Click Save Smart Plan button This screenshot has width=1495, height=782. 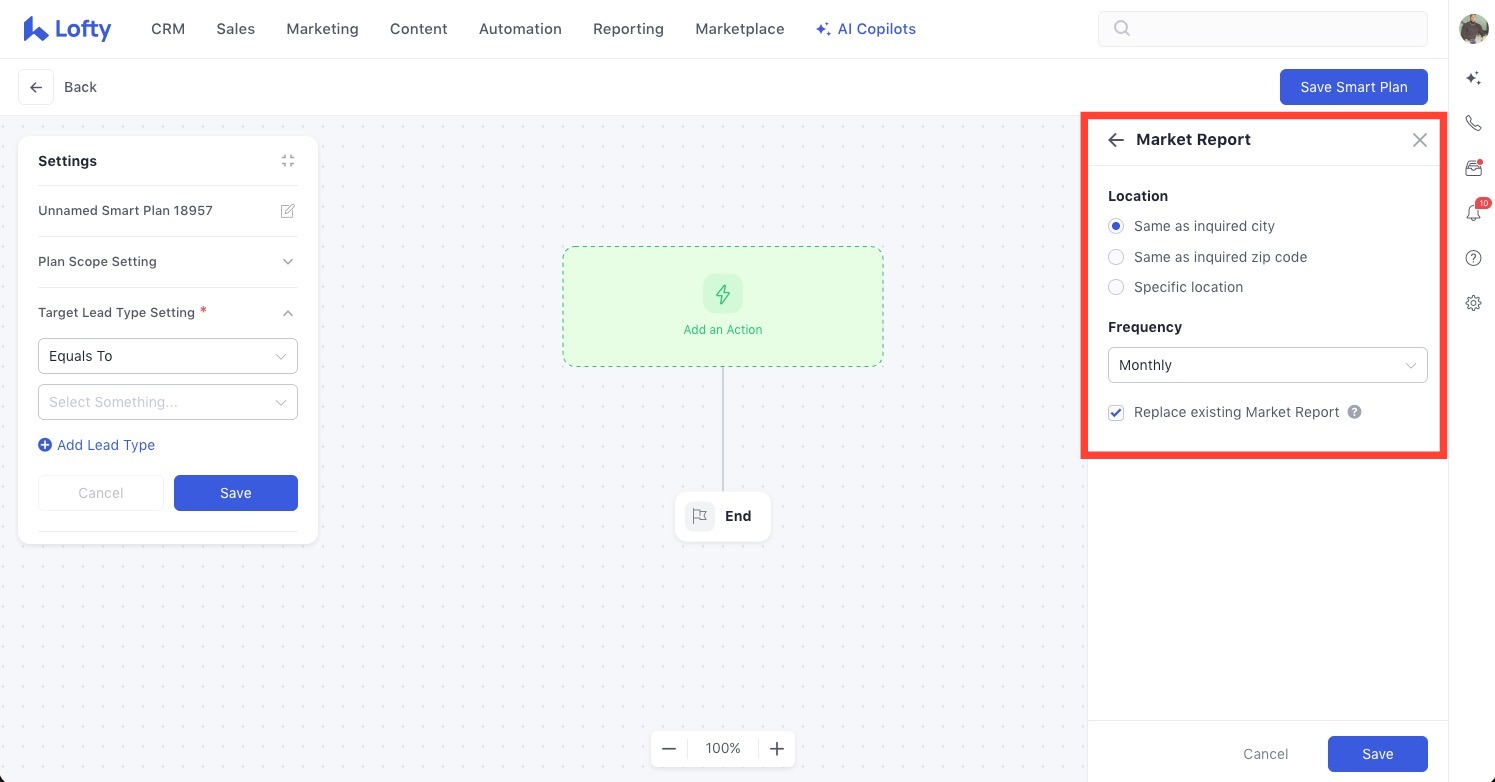(1353, 87)
